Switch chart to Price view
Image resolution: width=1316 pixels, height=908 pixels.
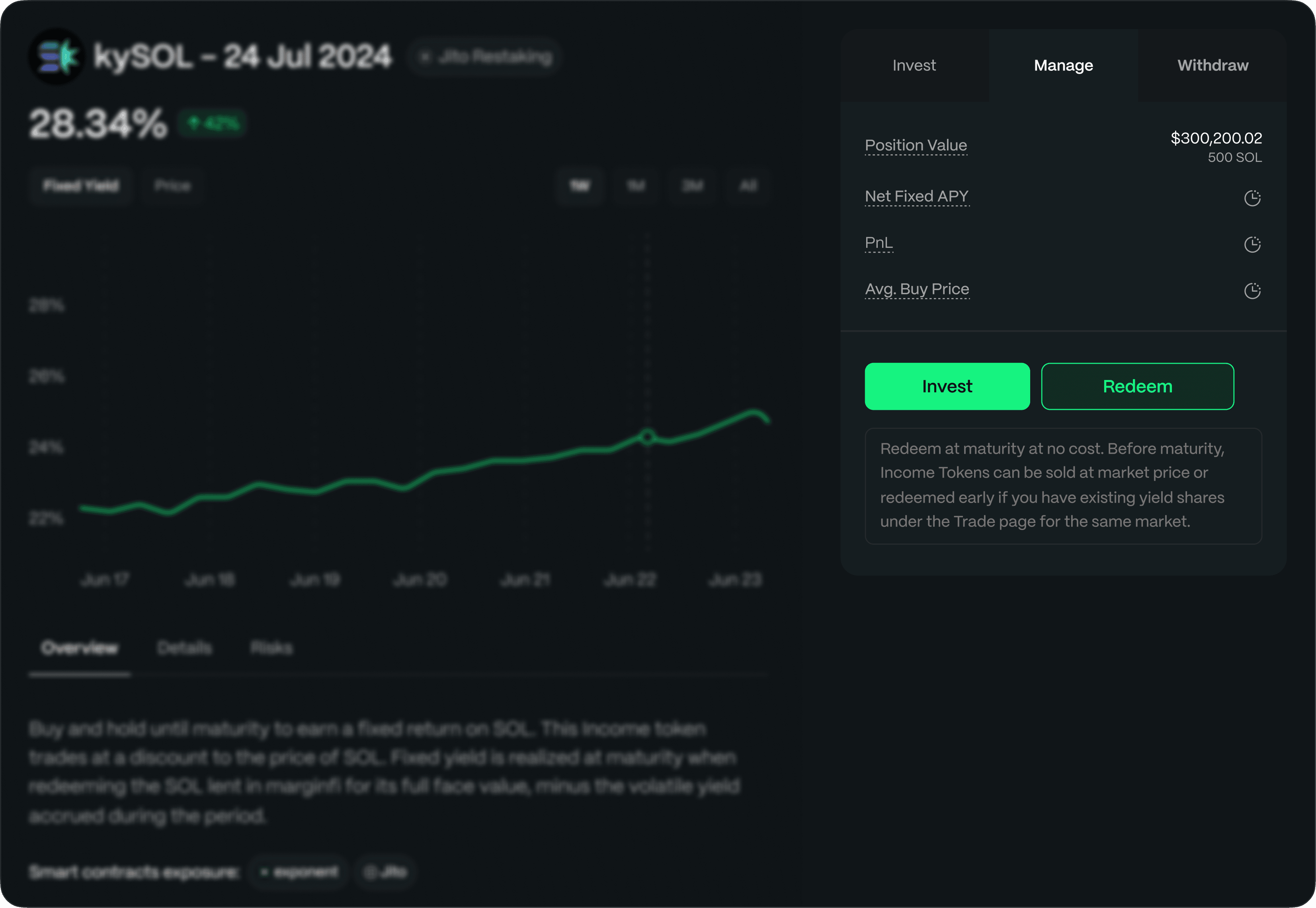pos(172,185)
